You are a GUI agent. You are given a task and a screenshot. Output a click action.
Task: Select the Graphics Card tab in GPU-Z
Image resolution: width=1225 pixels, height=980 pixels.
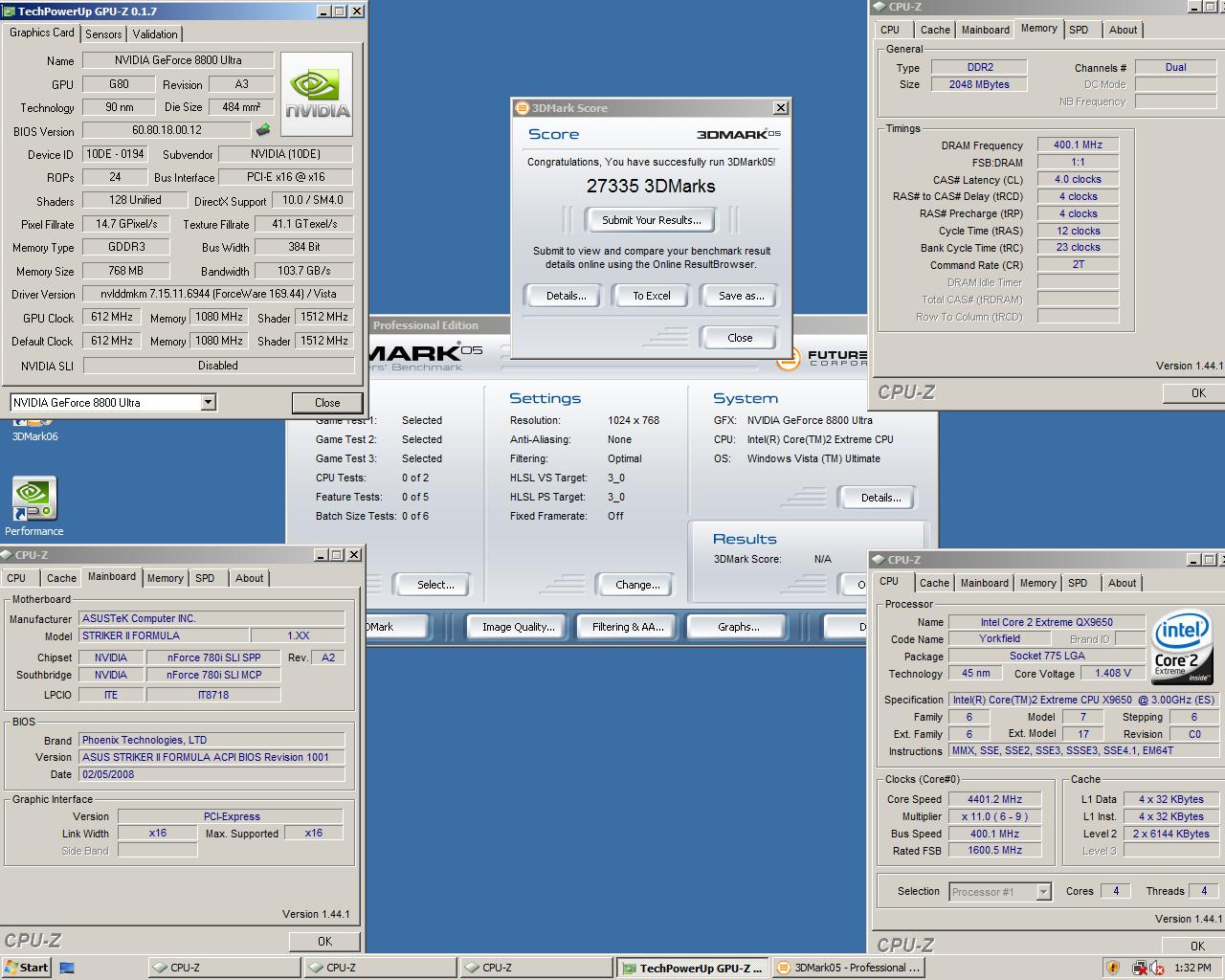click(42, 33)
